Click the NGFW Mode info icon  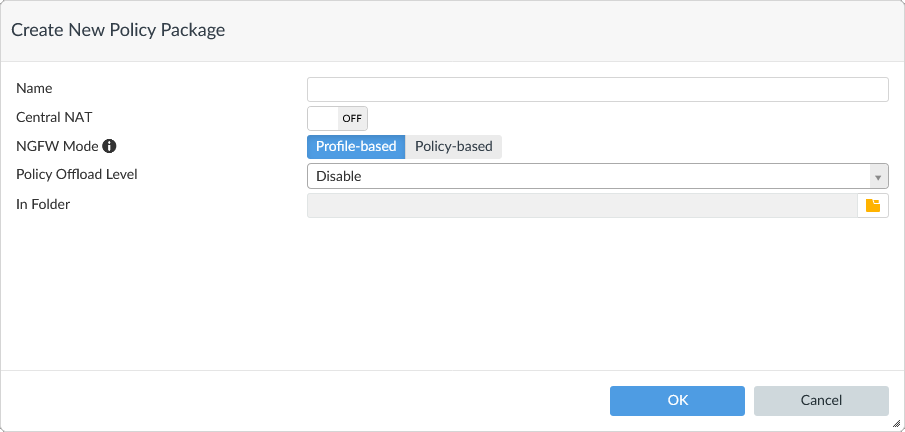[109, 146]
